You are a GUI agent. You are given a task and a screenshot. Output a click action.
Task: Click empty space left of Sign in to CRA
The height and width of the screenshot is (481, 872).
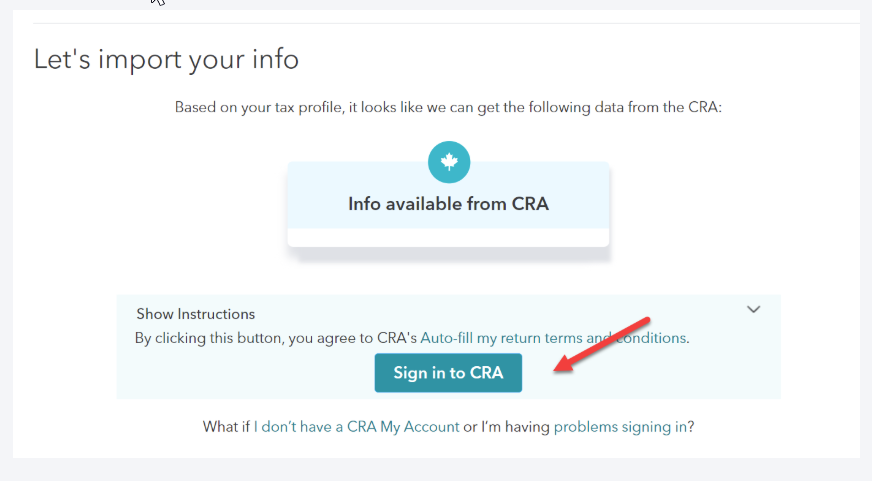[250, 373]
